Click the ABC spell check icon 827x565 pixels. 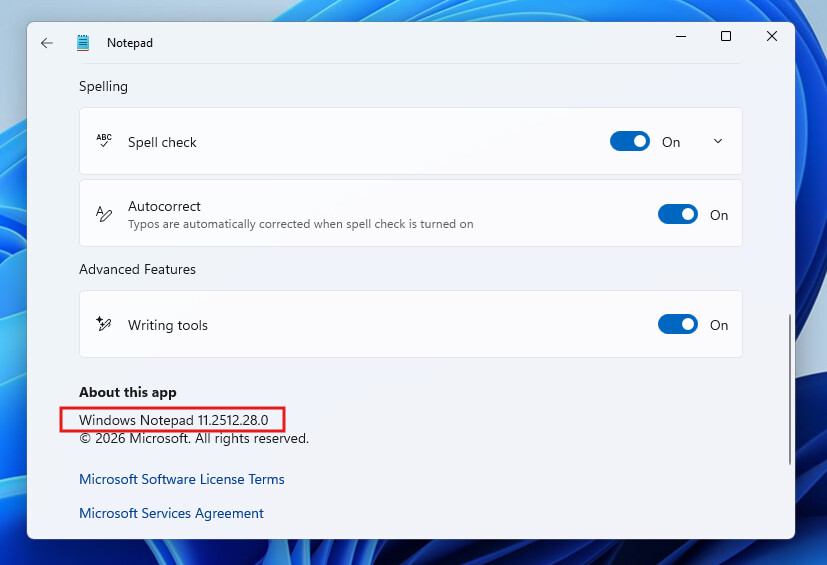coord(104,141)
